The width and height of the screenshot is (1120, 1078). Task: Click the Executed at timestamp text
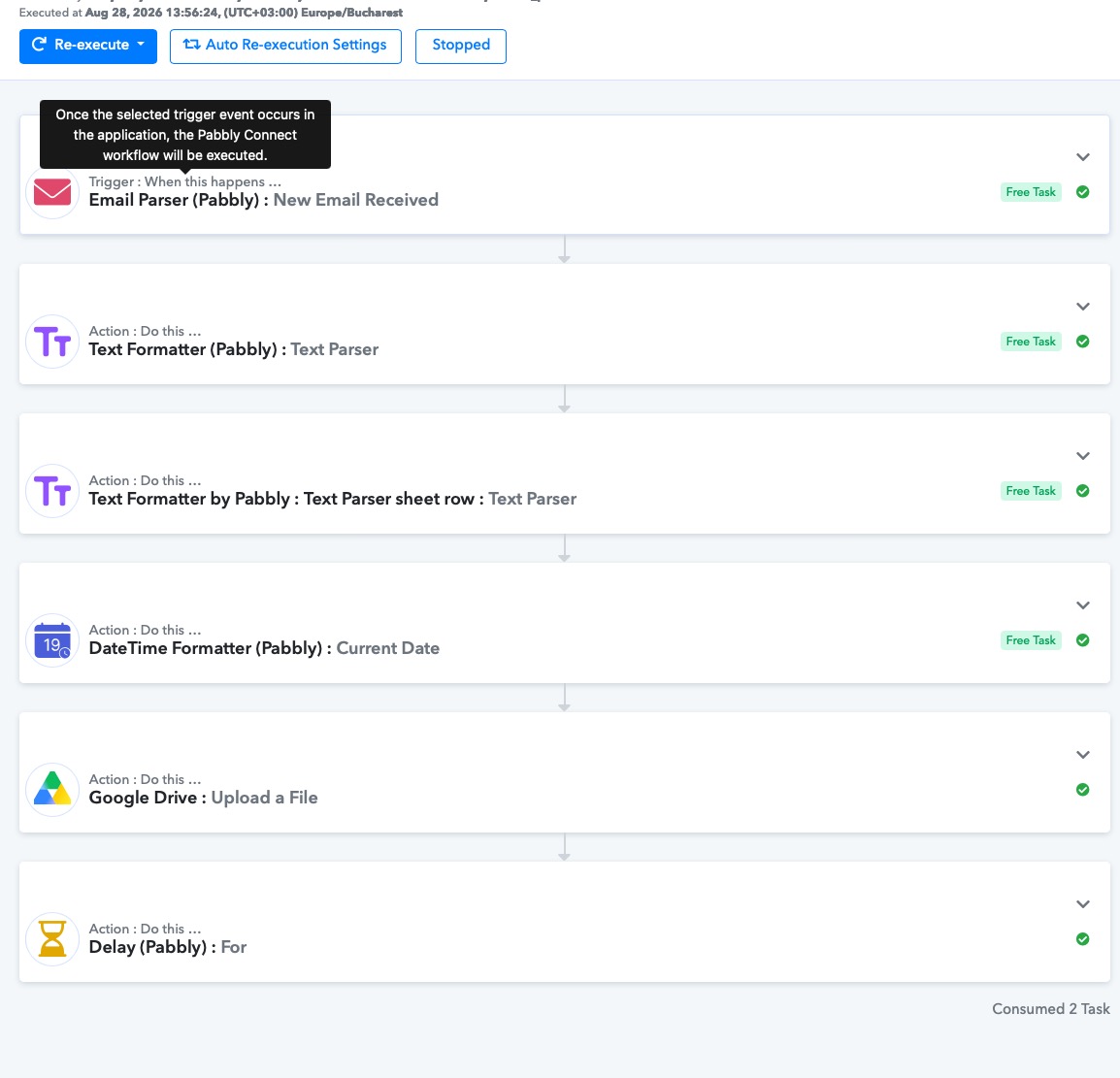coord(211,13)
